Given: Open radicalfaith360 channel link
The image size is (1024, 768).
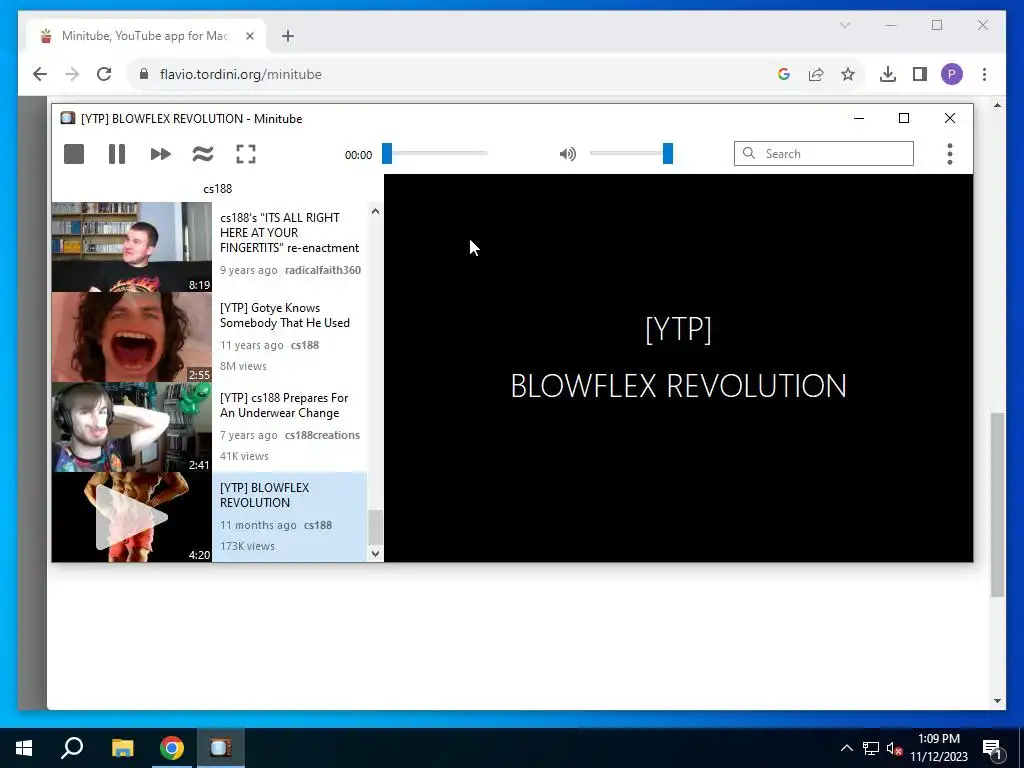Looking at the screenshot, I should [x=323, y=270].
